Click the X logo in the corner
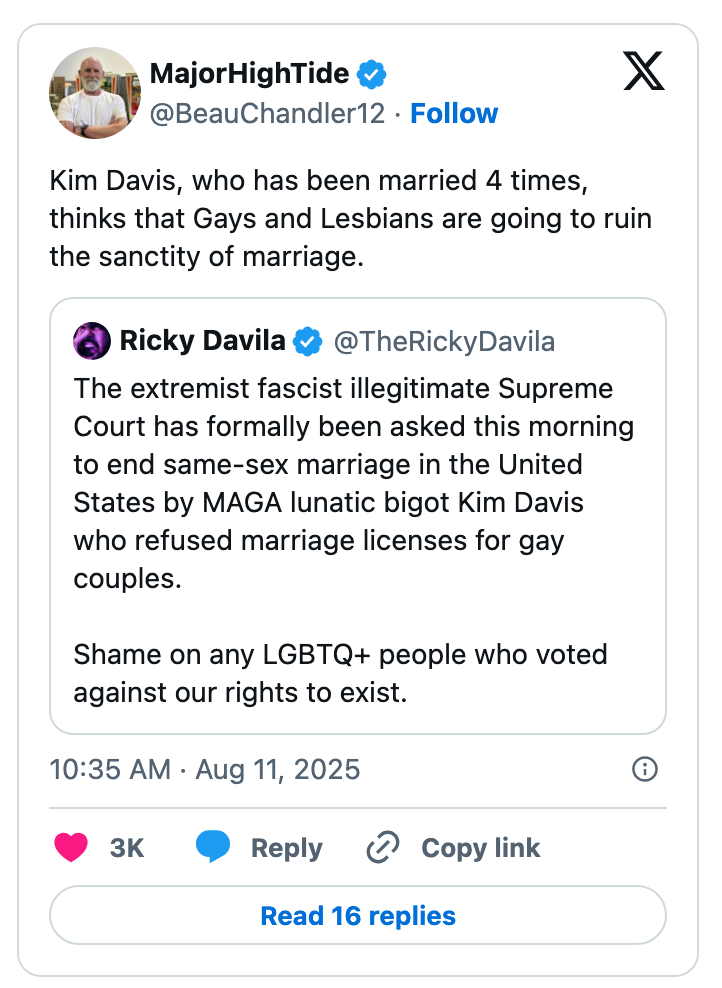 pos(644,72)
